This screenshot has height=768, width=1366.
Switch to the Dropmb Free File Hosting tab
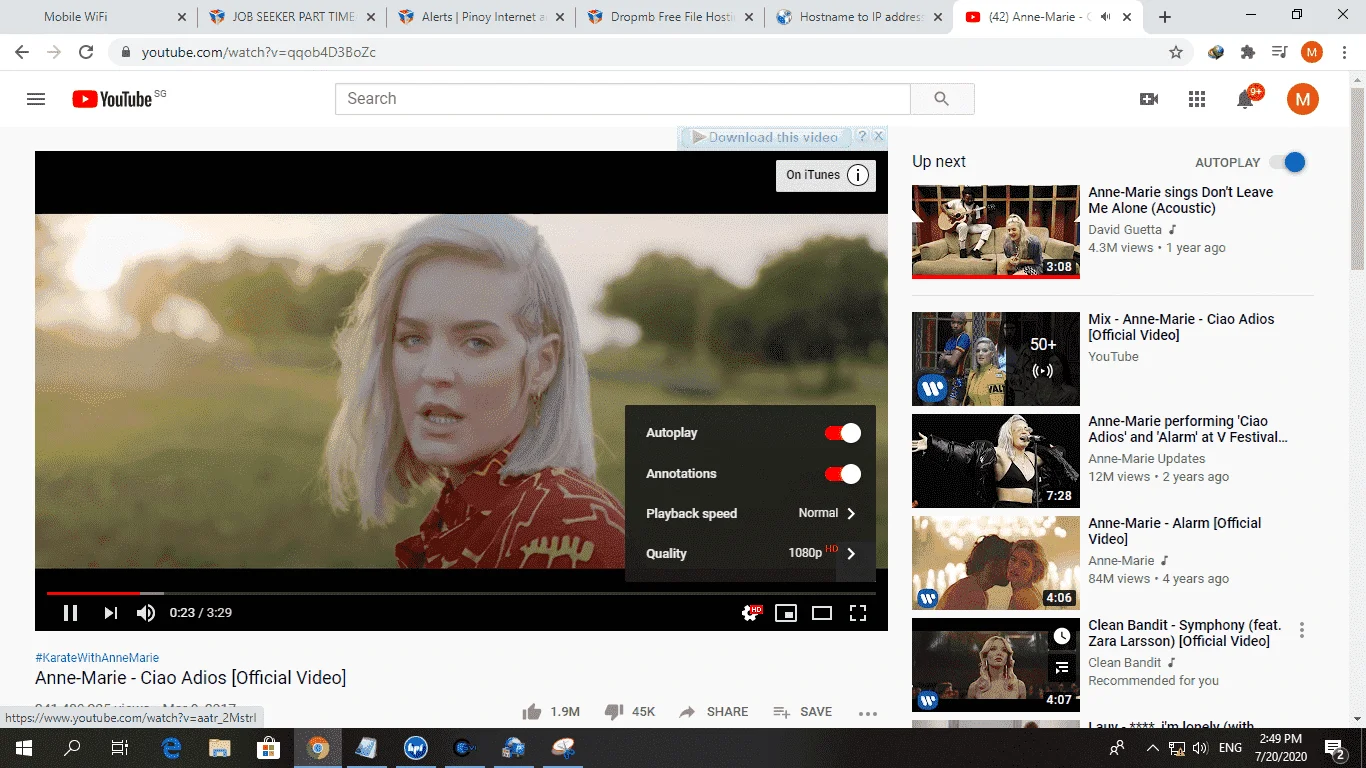(x=670, y=17)
